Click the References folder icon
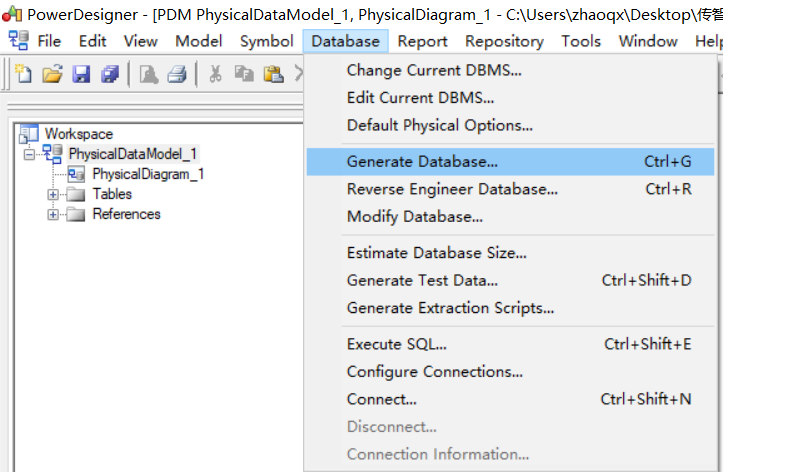Screen dimensions: 795x472 76,214
